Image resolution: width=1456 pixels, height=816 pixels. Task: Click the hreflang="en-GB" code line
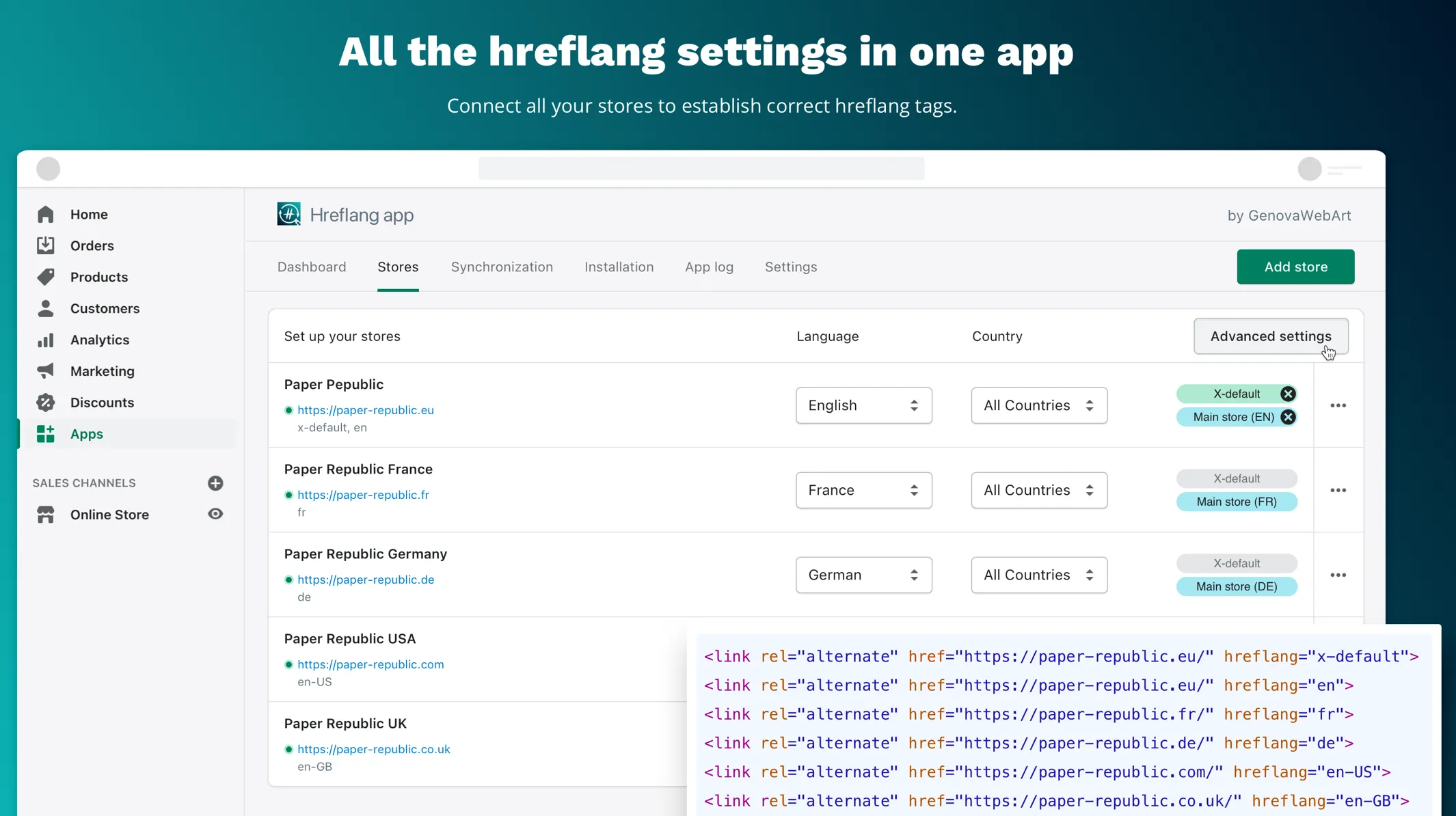point(1057,800)
